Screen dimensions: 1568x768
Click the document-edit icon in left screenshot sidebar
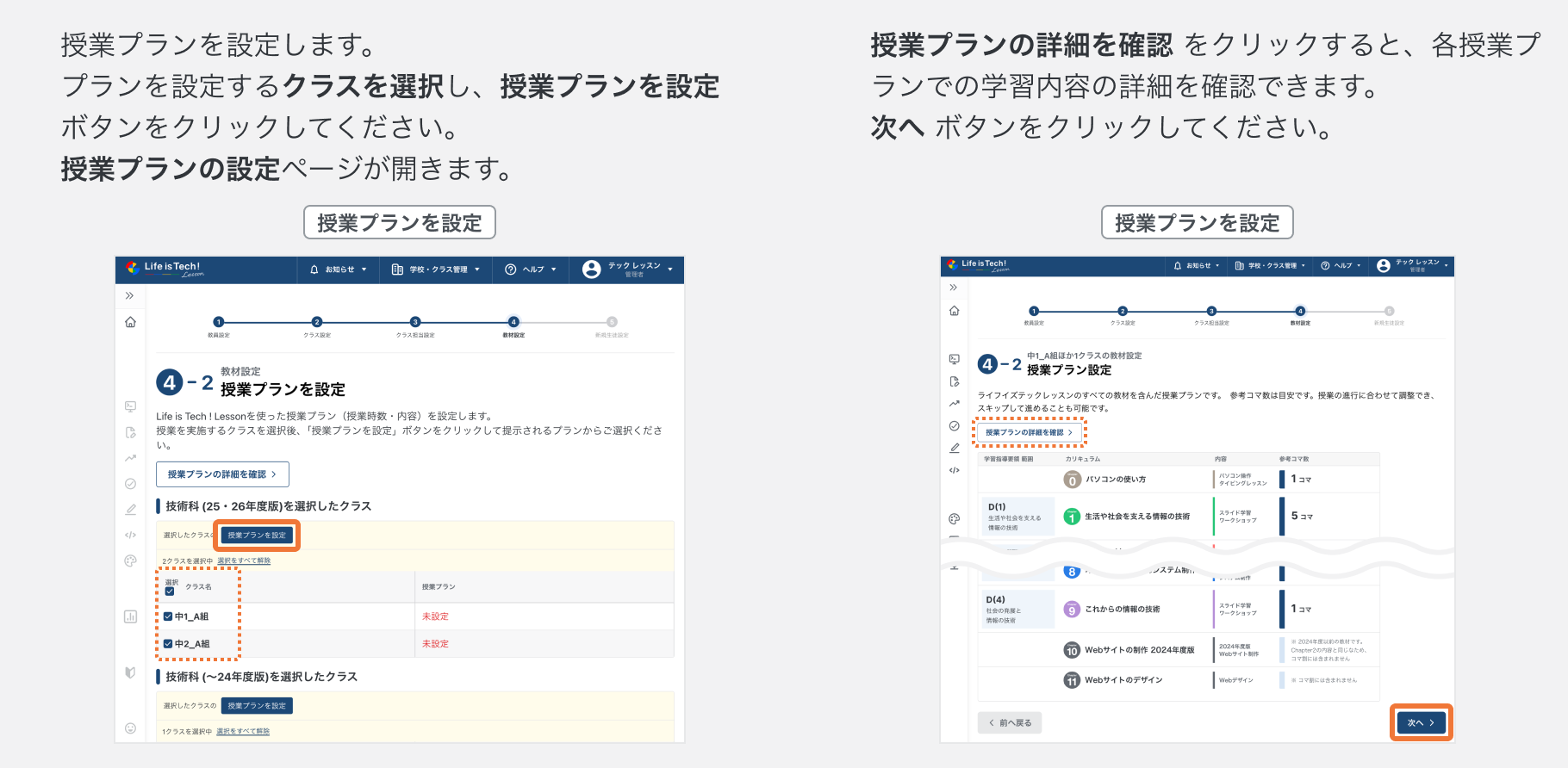pos(130,432)
